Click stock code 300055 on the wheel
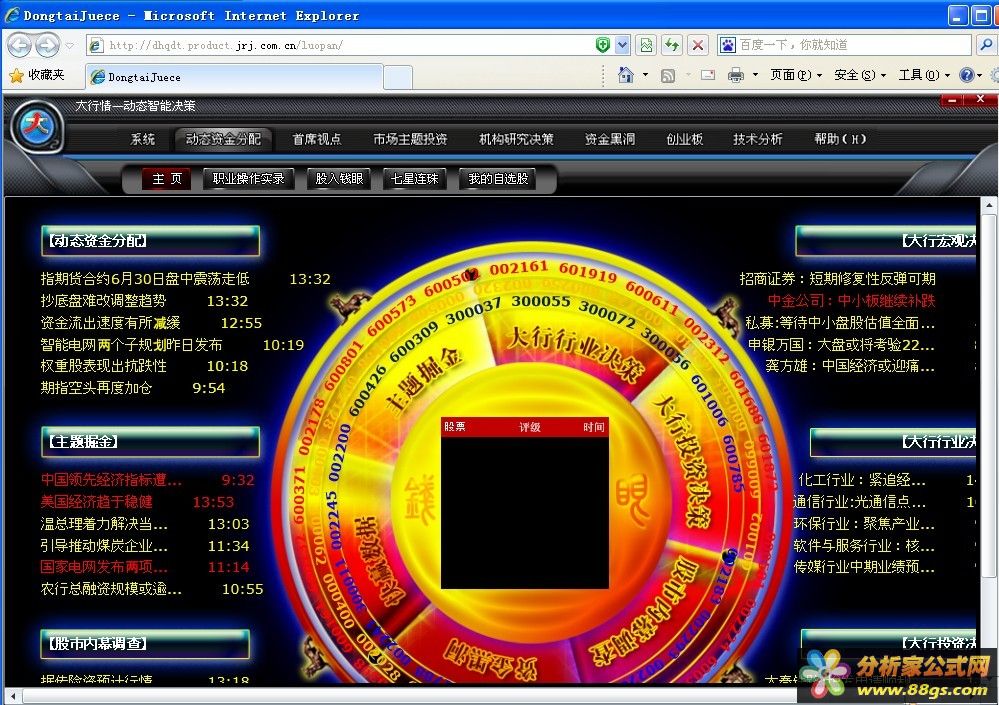999x705 pixels. 541,301
